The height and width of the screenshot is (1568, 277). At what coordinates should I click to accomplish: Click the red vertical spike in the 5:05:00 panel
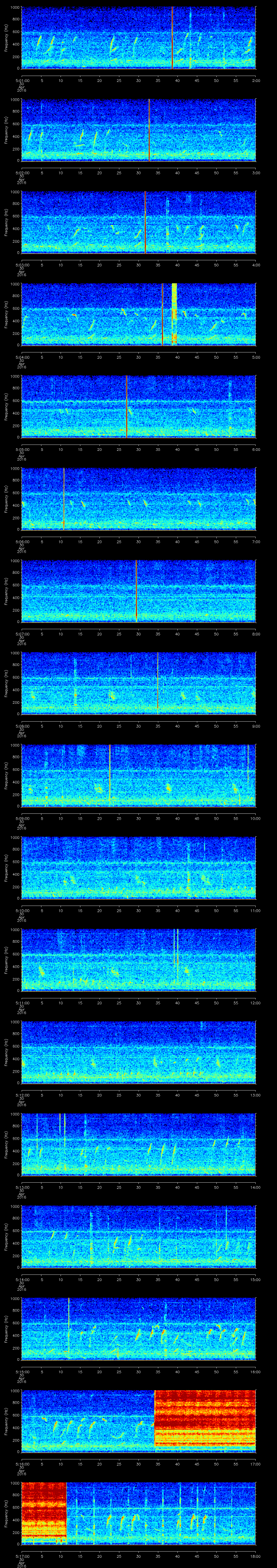click(x=127, y=407)
